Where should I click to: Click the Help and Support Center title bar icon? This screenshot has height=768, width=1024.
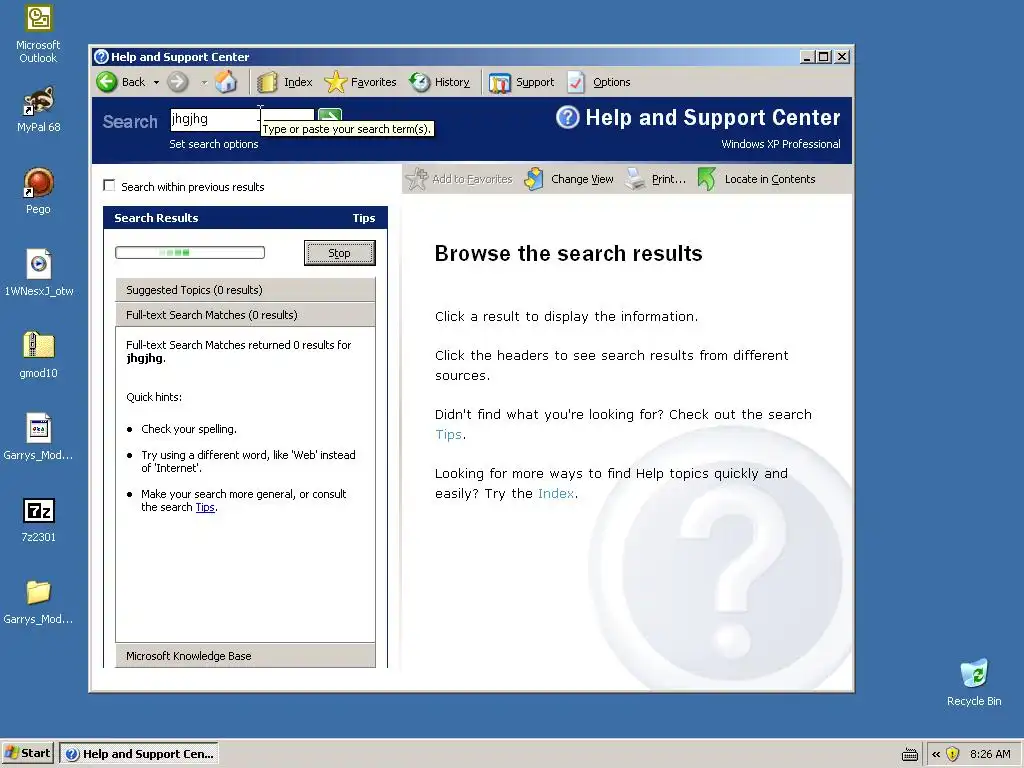pos(101,57)
